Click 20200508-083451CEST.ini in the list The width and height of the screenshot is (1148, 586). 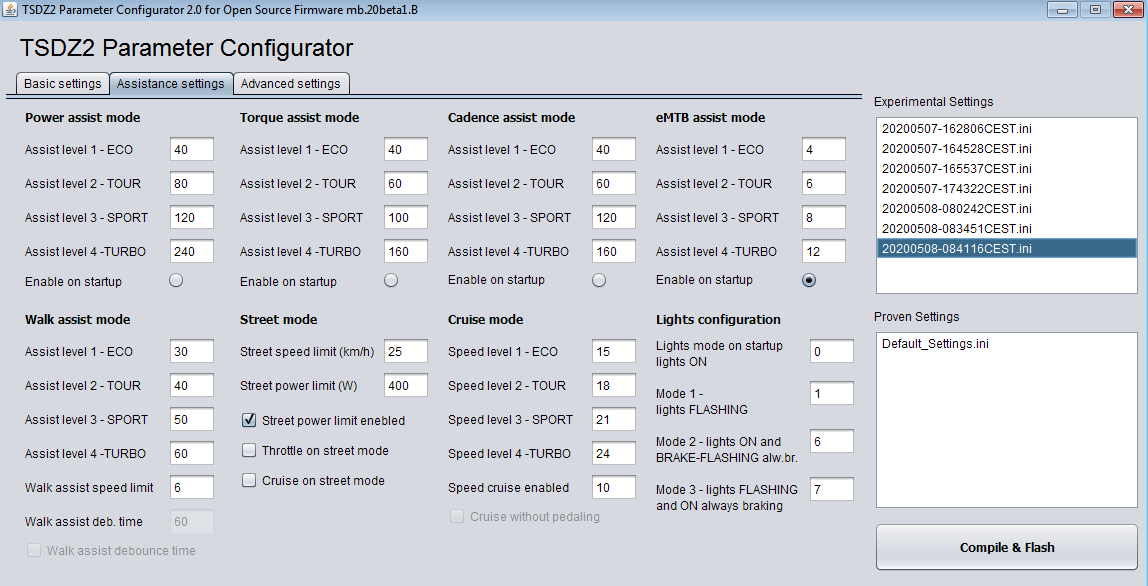(x=1007, y=229)
